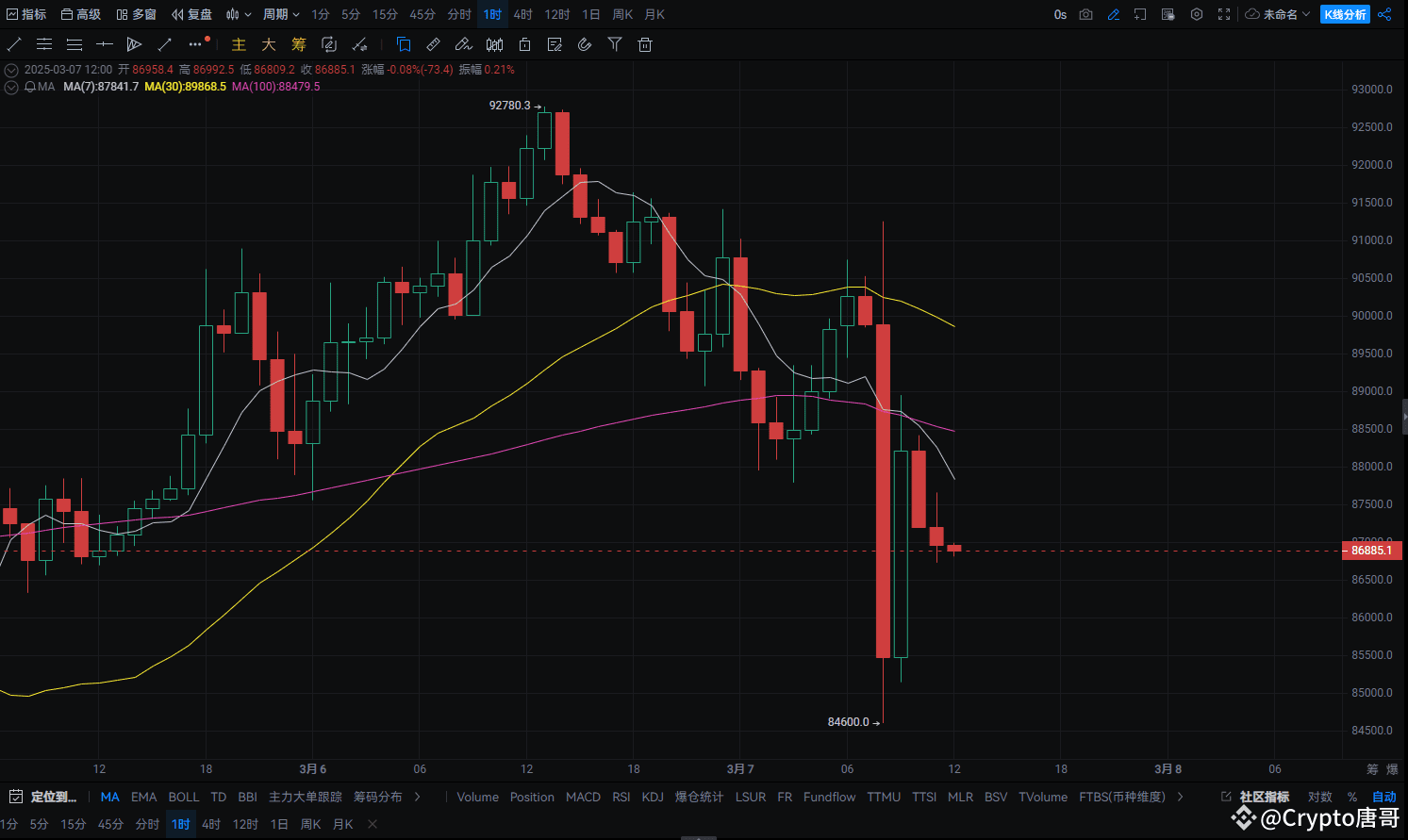Click the magnet snap icon

[x=585, y=44]
